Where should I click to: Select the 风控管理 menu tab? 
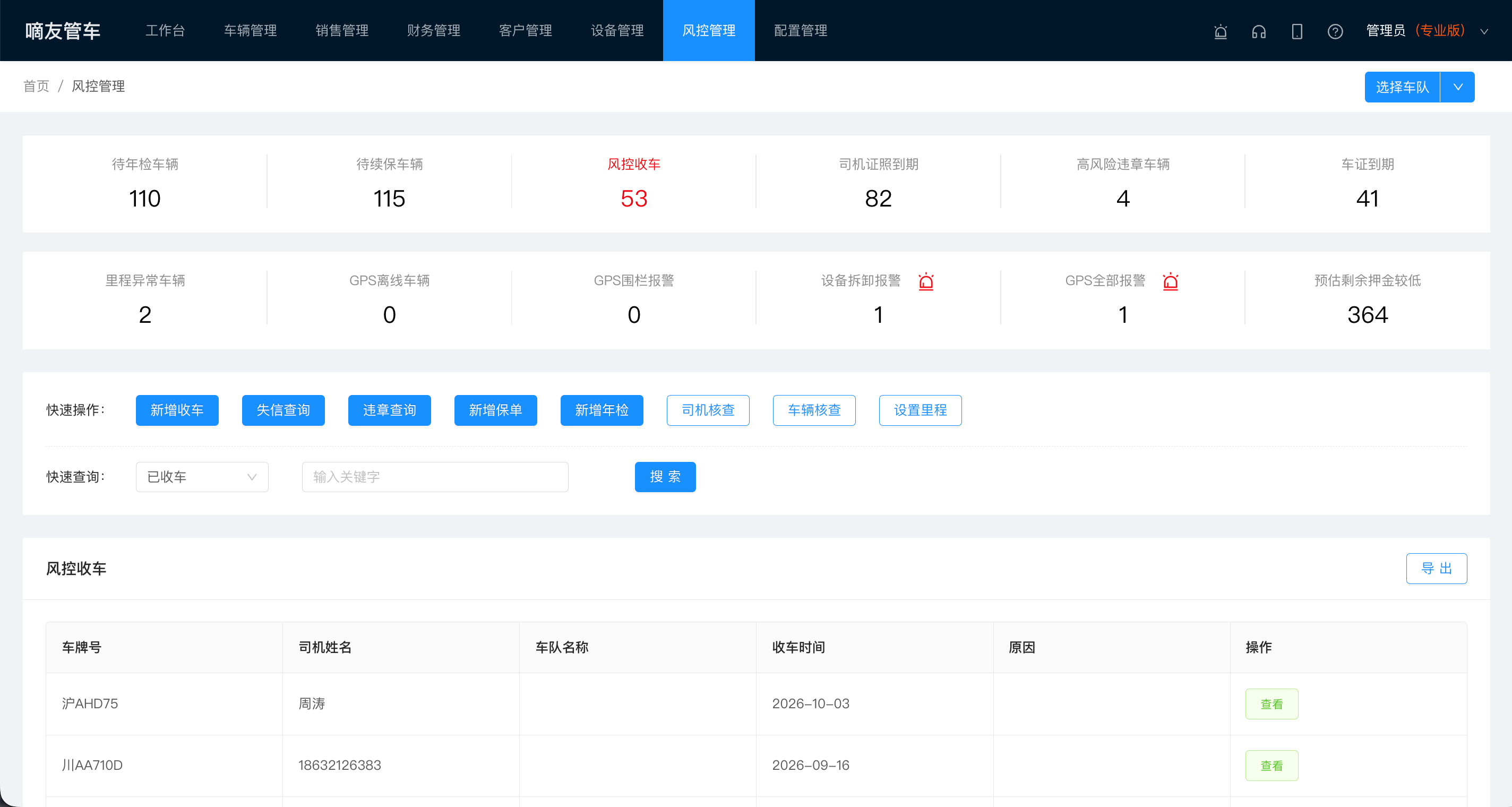708,30
